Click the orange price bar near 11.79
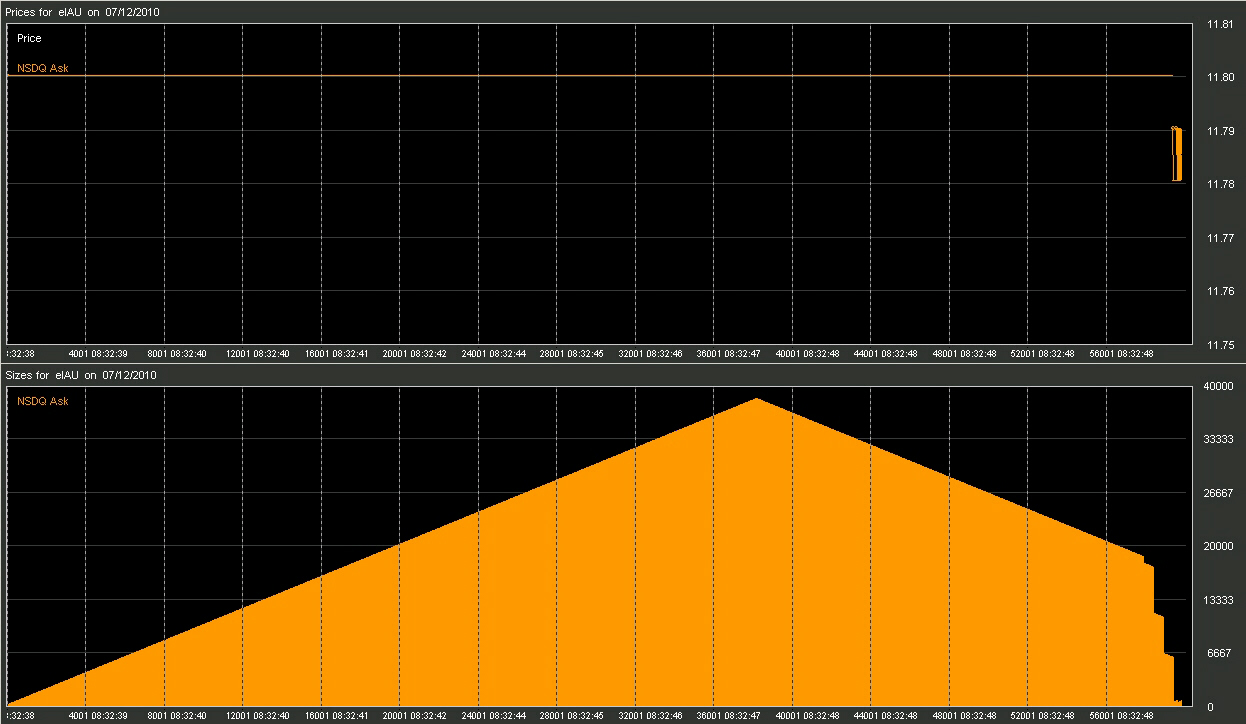The width and height of the screenshot is (1246, 724). [1177, 154]
